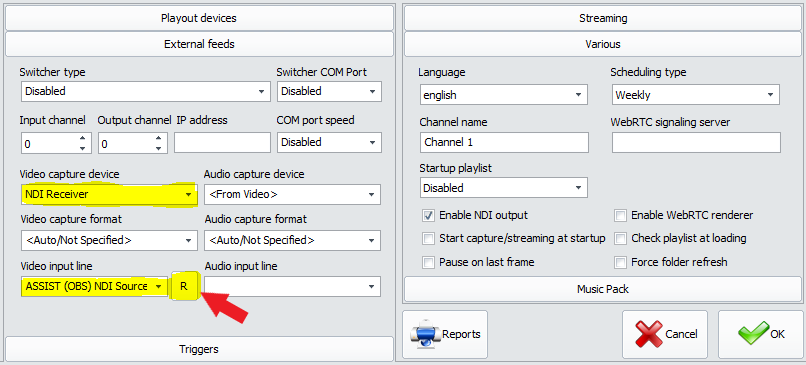Click the green checkmark OK icon
The width and height of the screenshot is (806, 365).
click(x=753, y=334)
